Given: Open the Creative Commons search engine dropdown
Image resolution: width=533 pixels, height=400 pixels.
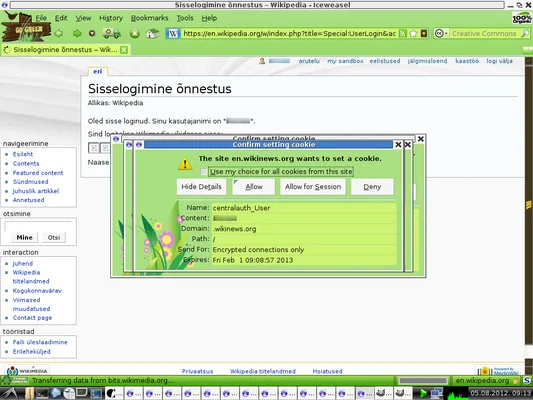Looking at the screenshot, I should coord(441,33).
